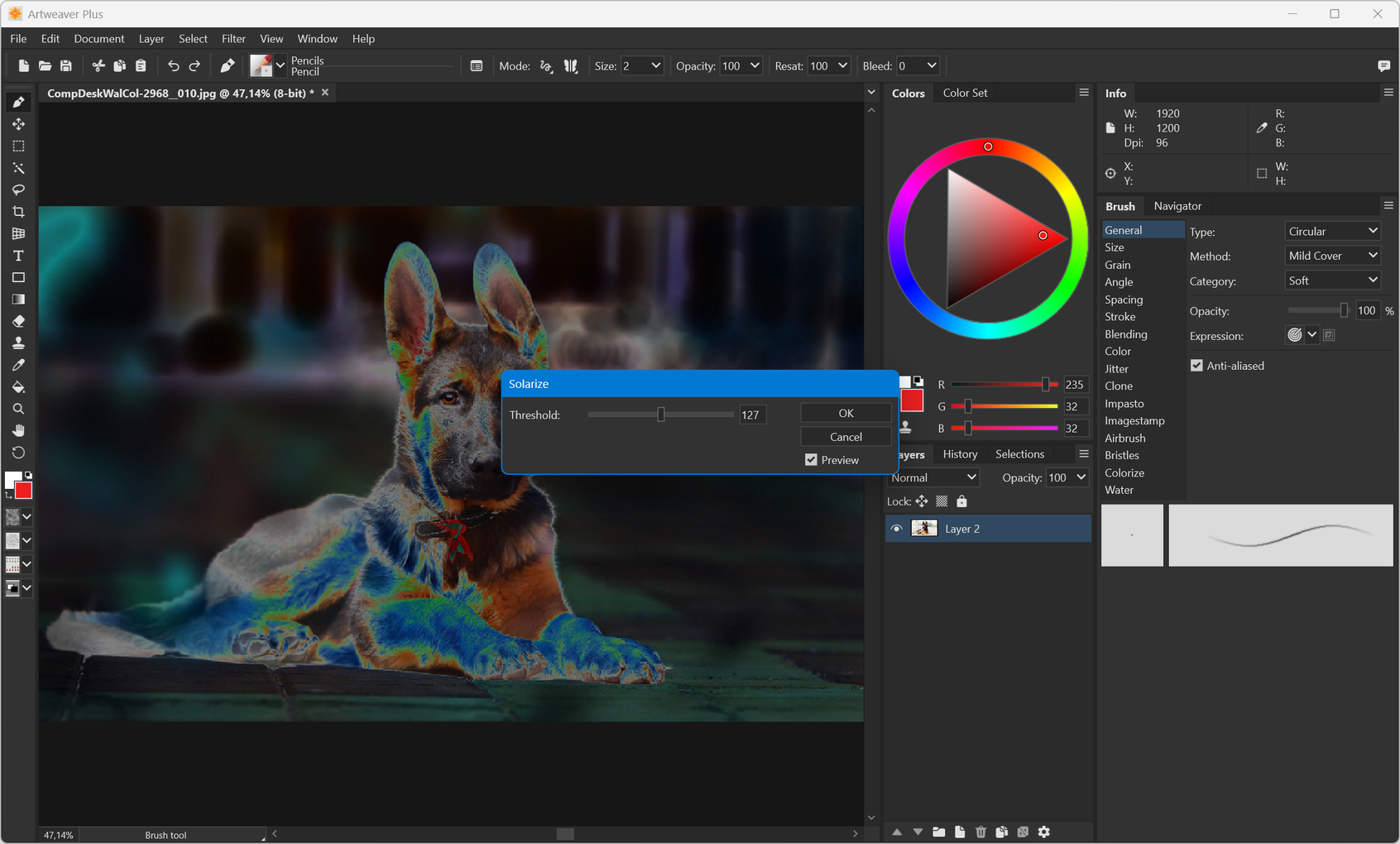Viewport: 1400px width, 844px height.
Task: Open the Filter menu
Action: 233,39
